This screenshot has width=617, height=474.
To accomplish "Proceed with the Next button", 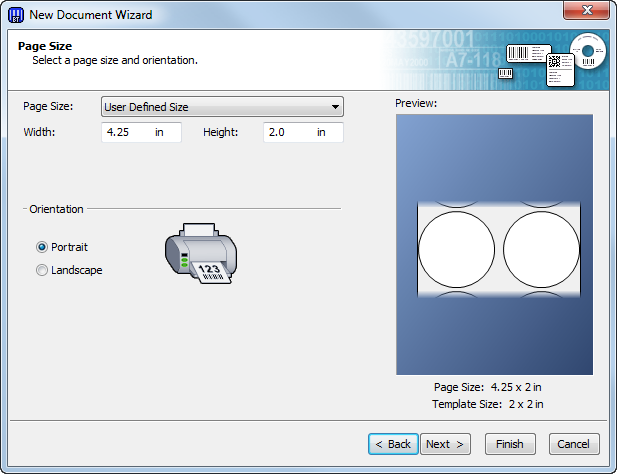I will (445, 444).
